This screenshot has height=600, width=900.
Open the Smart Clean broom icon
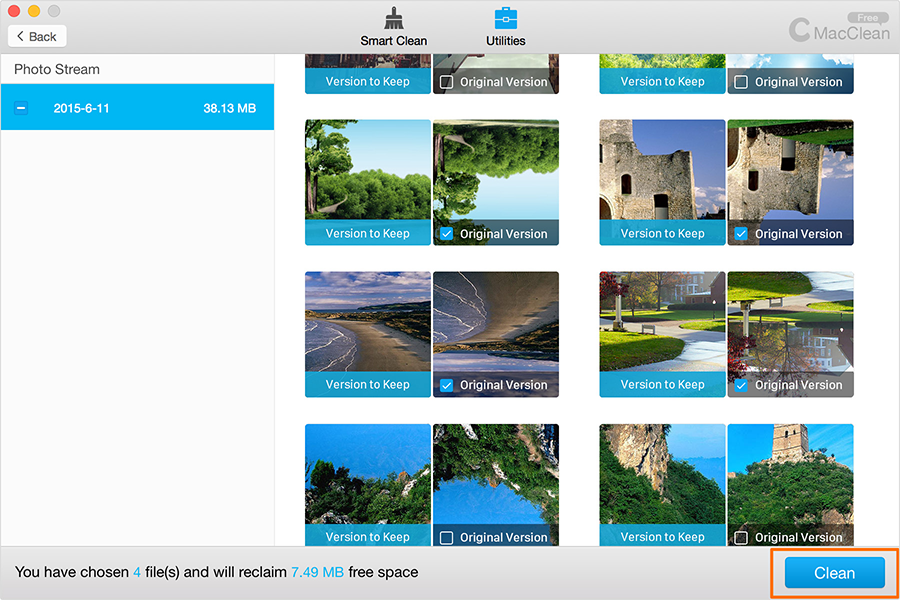[x=393, y=20]
